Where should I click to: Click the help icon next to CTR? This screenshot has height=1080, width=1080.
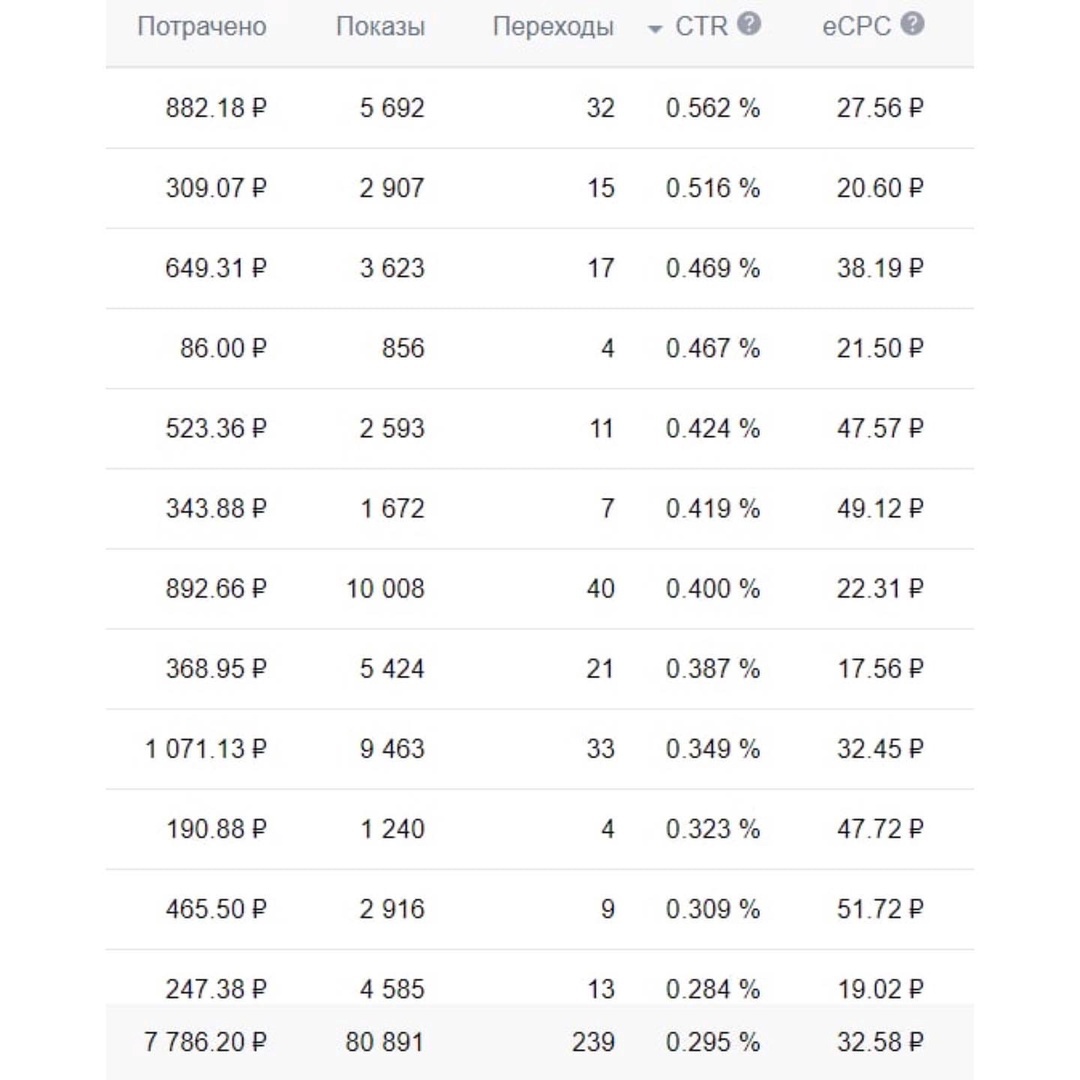coord(749,25)
